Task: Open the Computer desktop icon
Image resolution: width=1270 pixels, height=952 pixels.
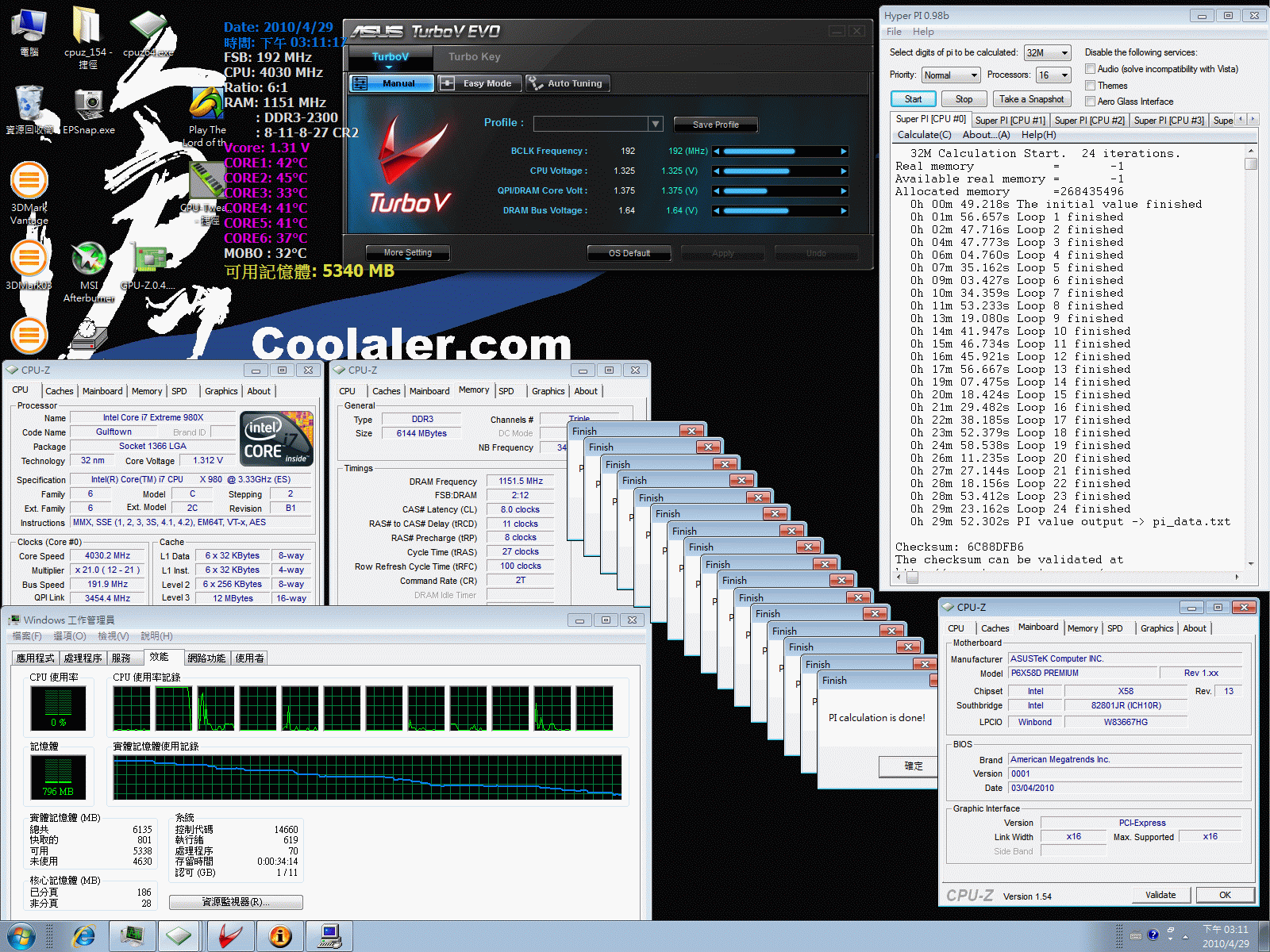Action: pyautogui.click(x=29, y=33)
